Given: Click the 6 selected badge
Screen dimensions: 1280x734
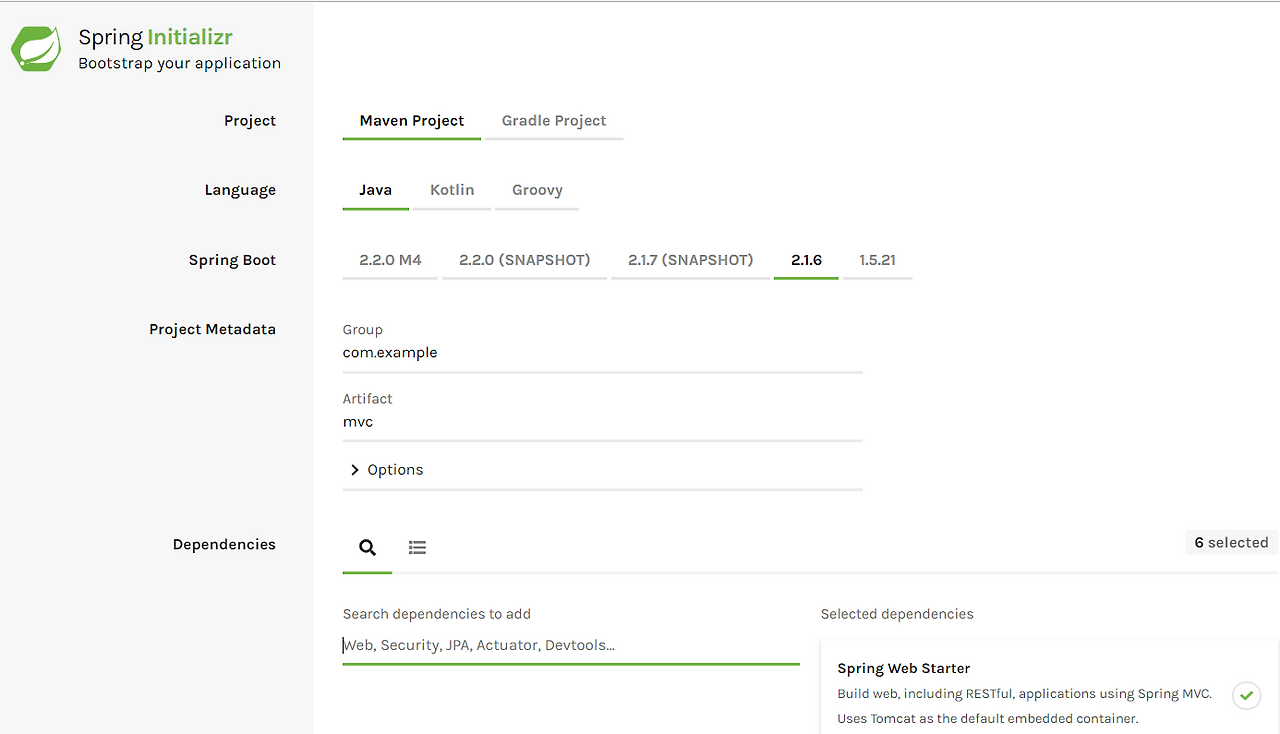Looking at the screenshot, I should pos(1231,543).
